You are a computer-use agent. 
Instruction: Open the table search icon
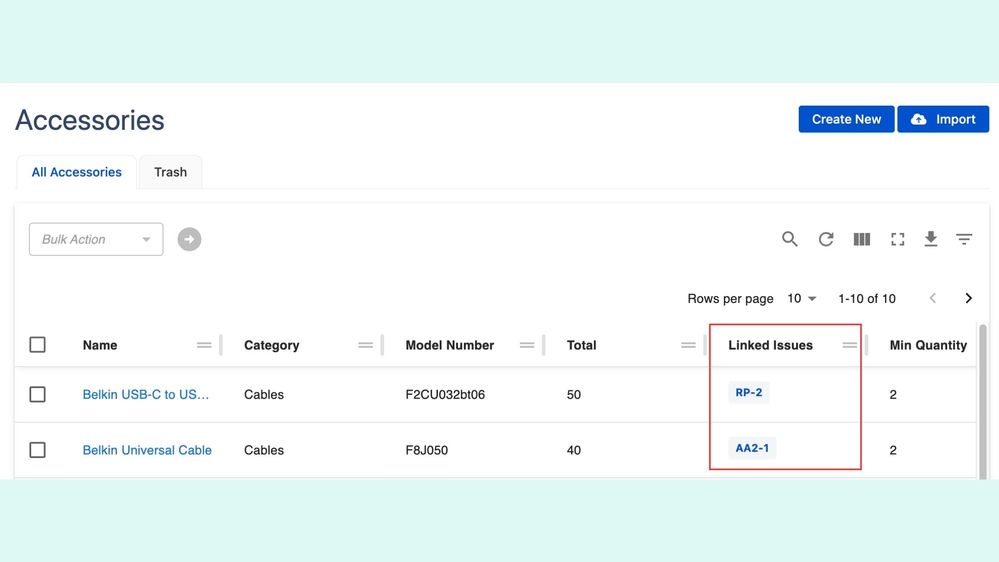tap(789, 239)
